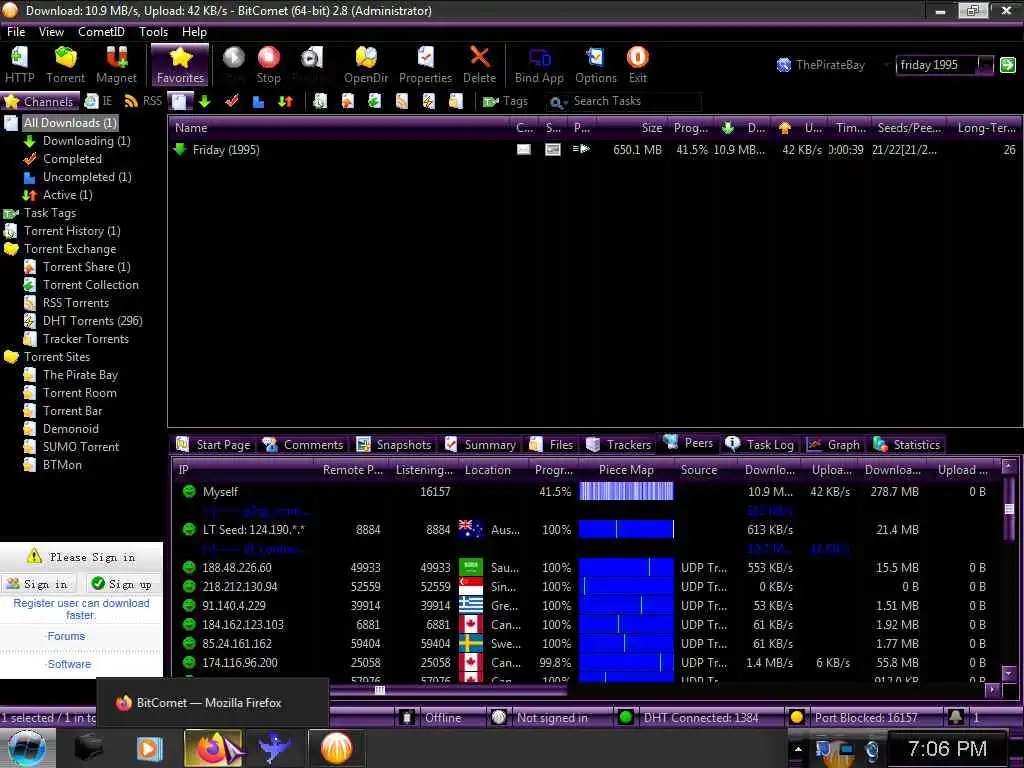The height and width of the screenshot is (768, 1024).
Task: Switch to the Statistics tab
Action: [x=907, y=445]
